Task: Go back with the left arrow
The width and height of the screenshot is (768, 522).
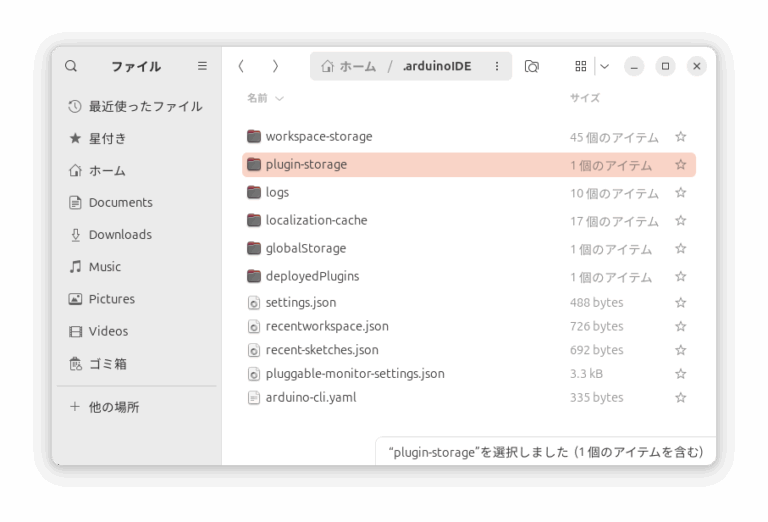Action: pos(241,66)
